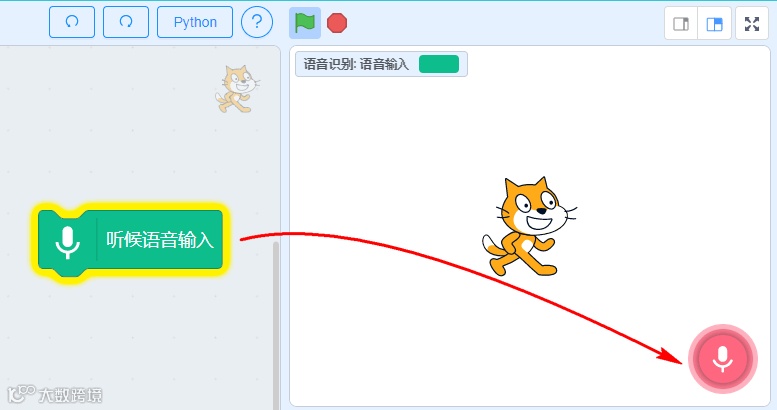This screenshot has height=410, width=777.
Task: Click the 听候语音输入 block
Action: pos(130,242)
